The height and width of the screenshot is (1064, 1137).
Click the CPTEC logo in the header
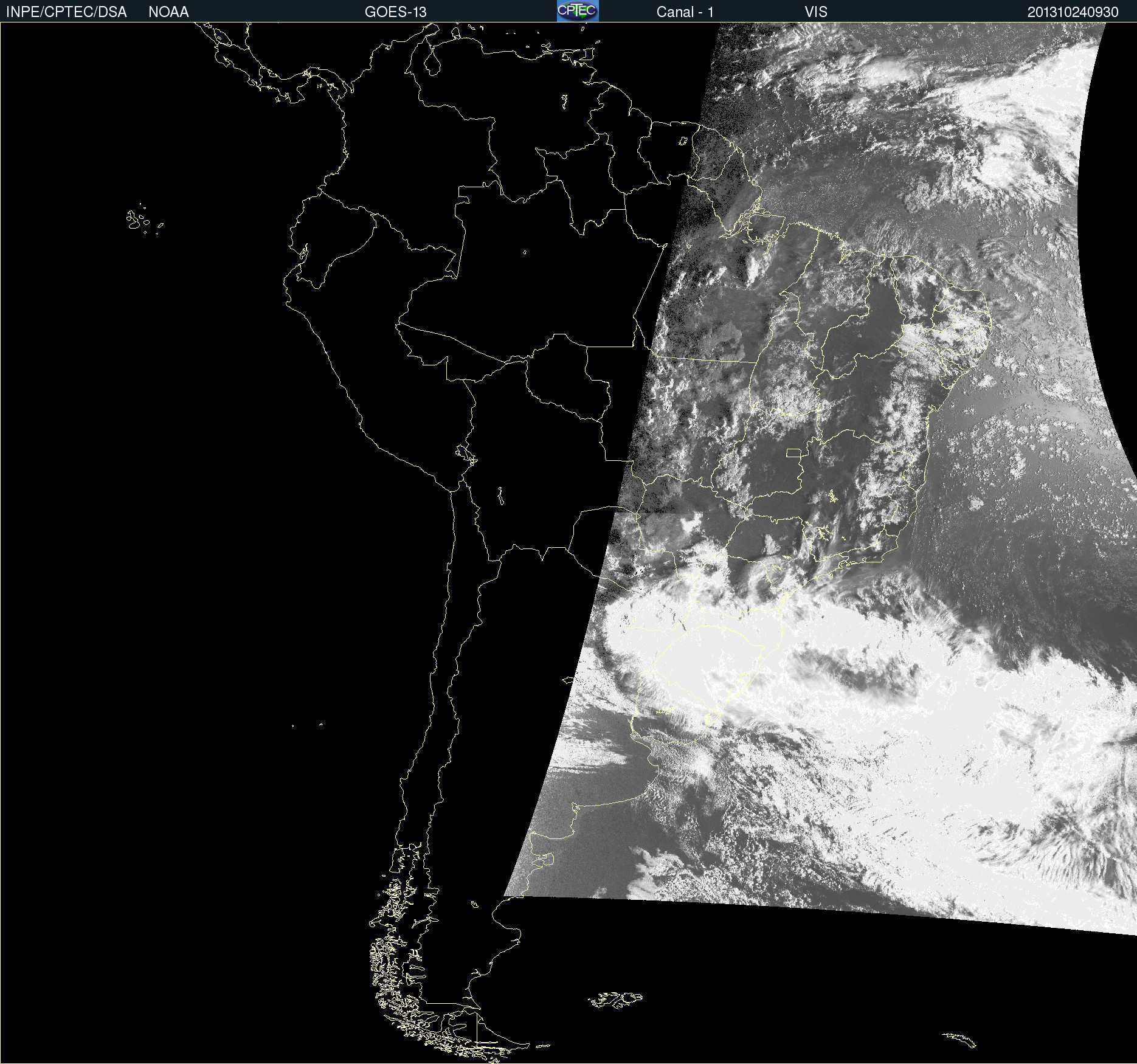(578, 11)
